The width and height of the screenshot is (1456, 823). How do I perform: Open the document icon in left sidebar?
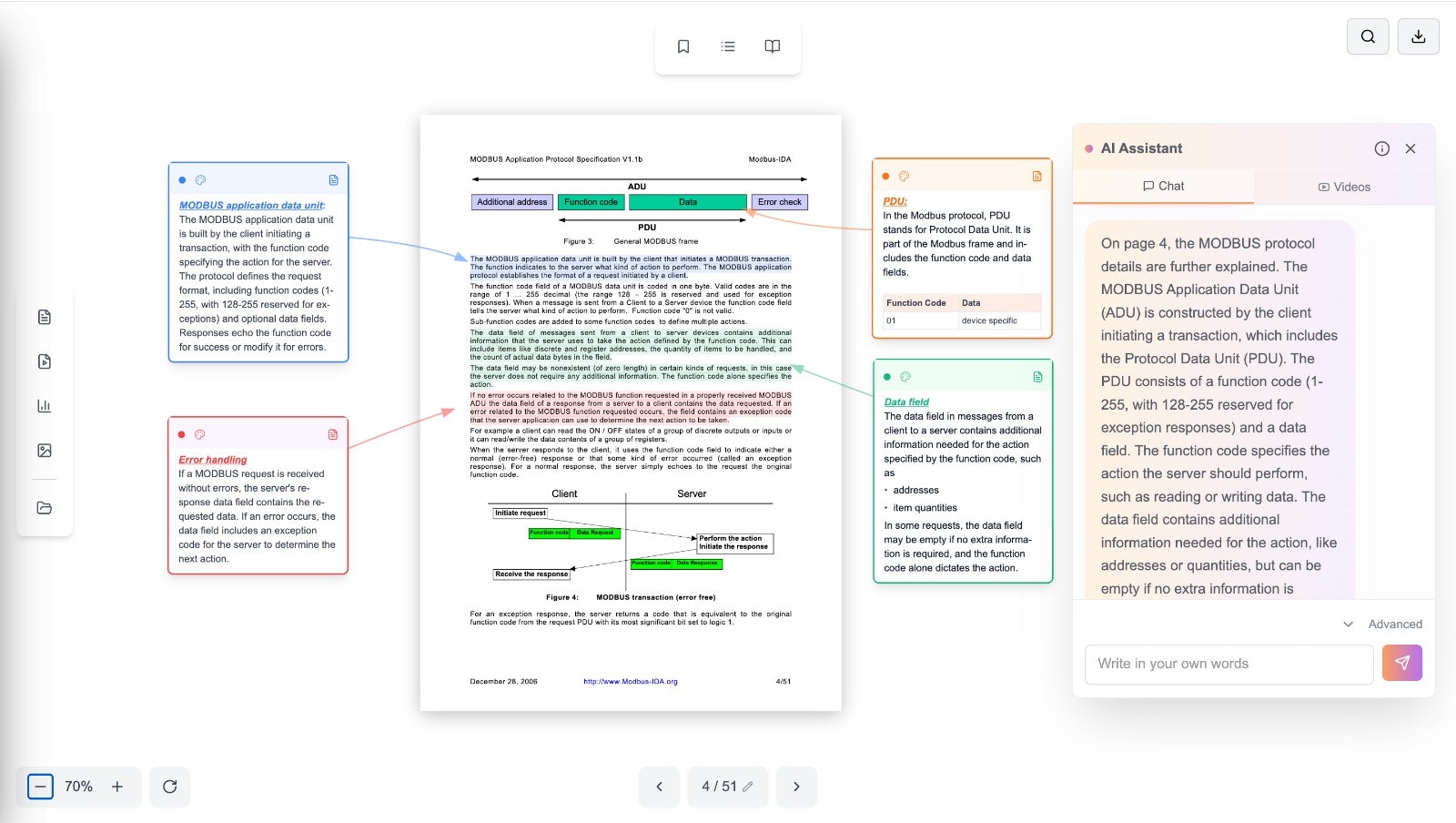(x=45, y=317)
